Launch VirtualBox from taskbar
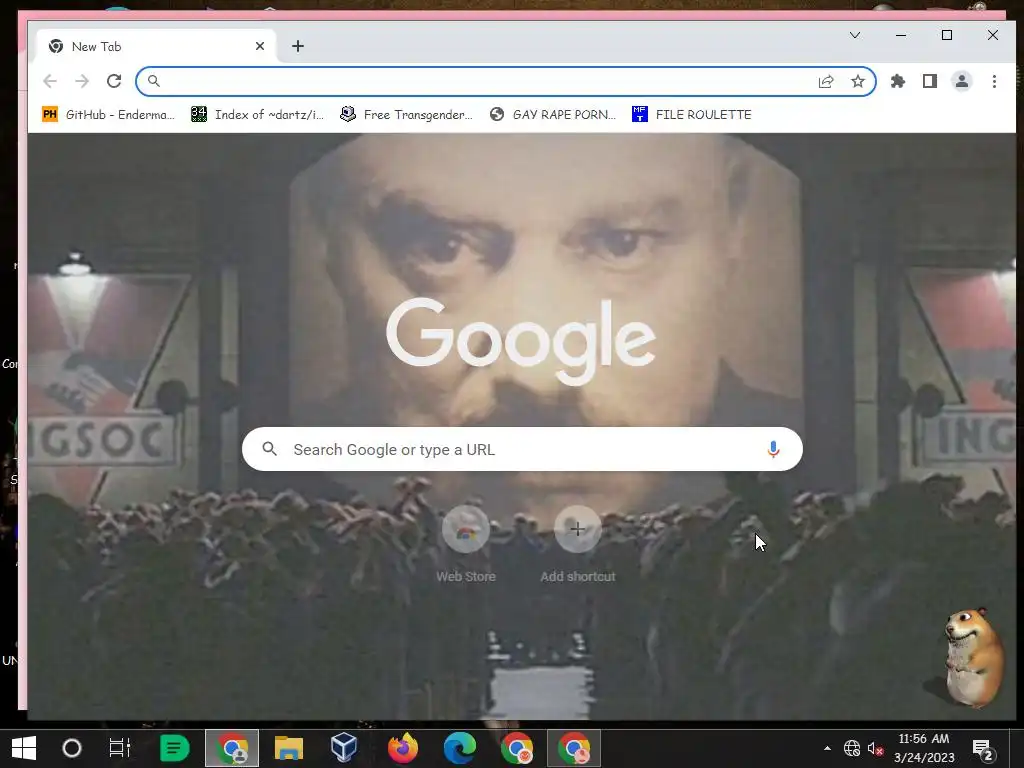Screen dimensions: 1024x768 (344, 748)
